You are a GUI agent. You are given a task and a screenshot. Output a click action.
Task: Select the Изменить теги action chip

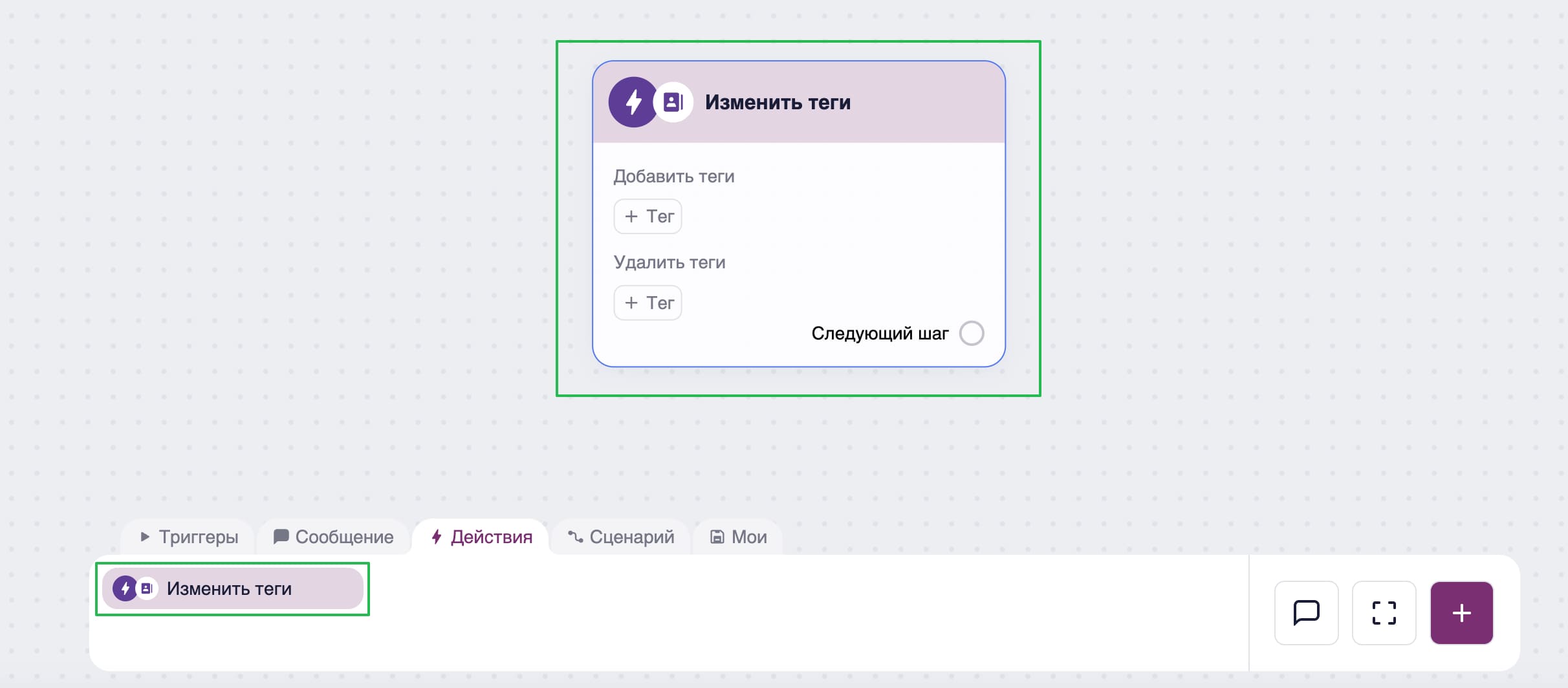pyautogui.click(x=233, y=588)
